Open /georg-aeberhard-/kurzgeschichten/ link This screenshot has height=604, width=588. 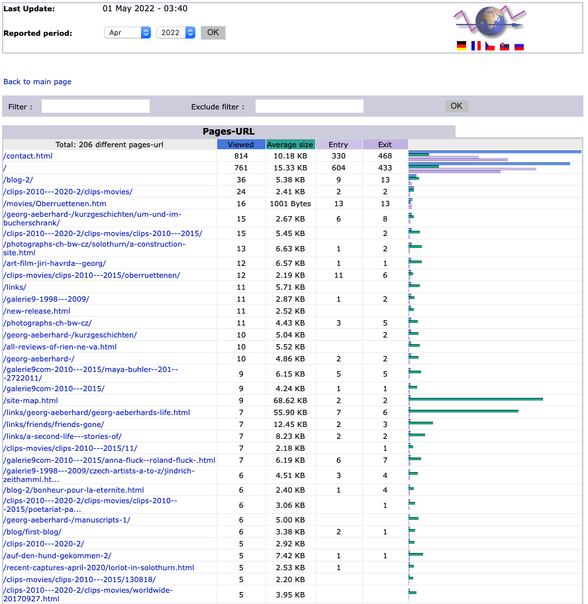[70, 335]
